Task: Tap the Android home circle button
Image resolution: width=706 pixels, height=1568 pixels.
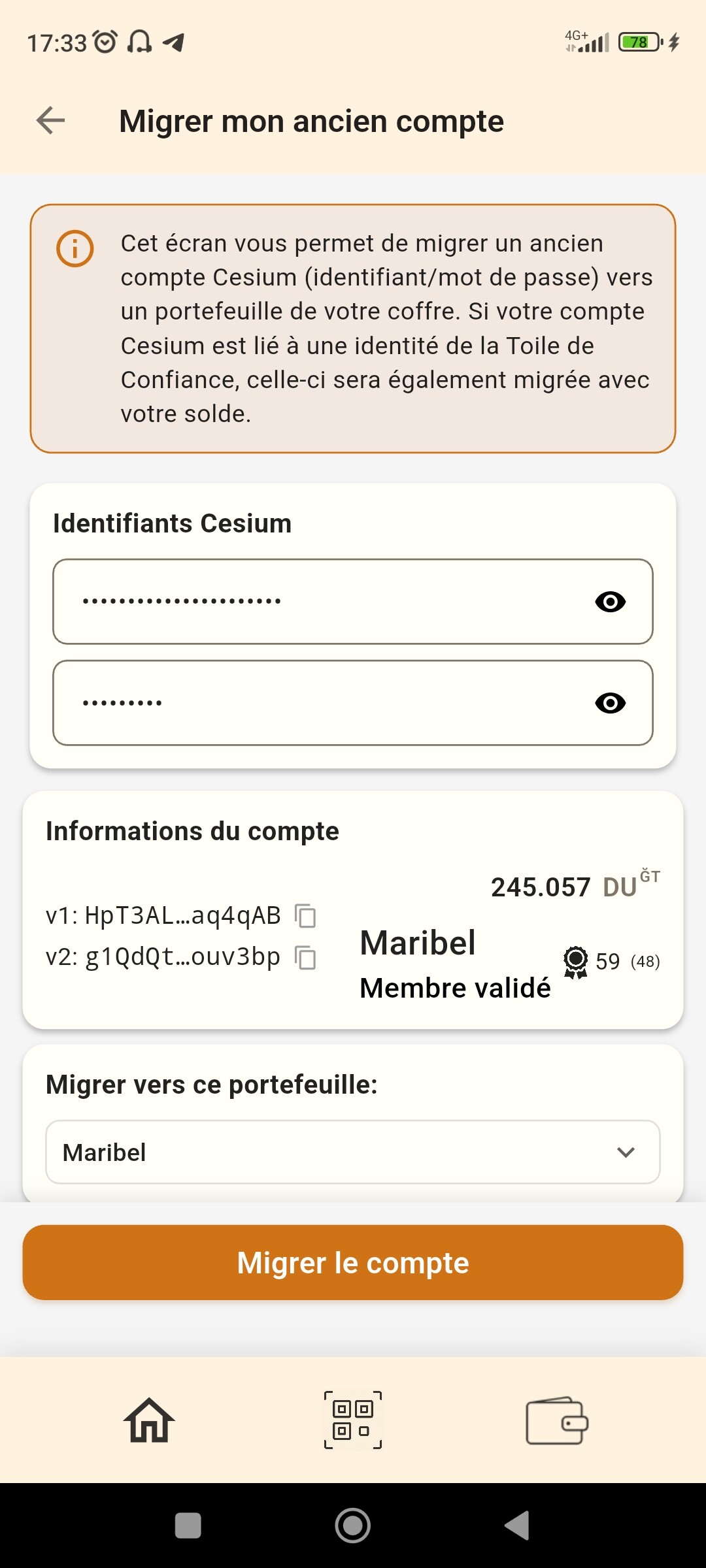Action: pyautogui.click(x=353, y=1526)
